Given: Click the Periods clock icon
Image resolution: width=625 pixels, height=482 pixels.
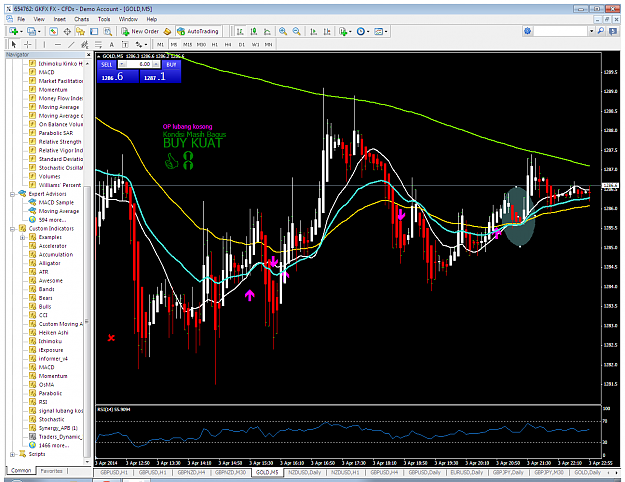Looking at the screenshot, I should (x=361, y=31).
